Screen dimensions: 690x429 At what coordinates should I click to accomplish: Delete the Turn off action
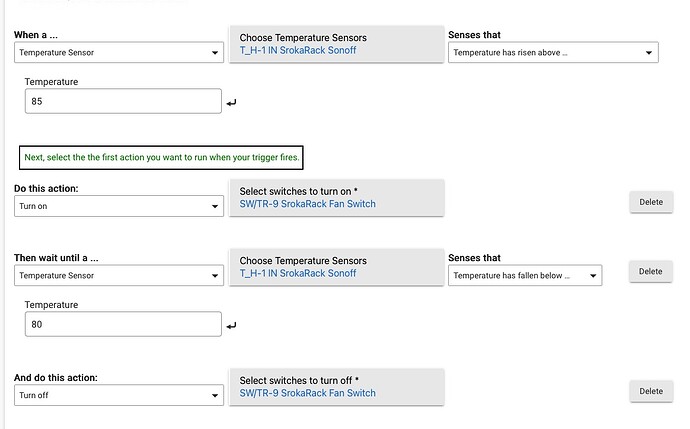point(651,391)
